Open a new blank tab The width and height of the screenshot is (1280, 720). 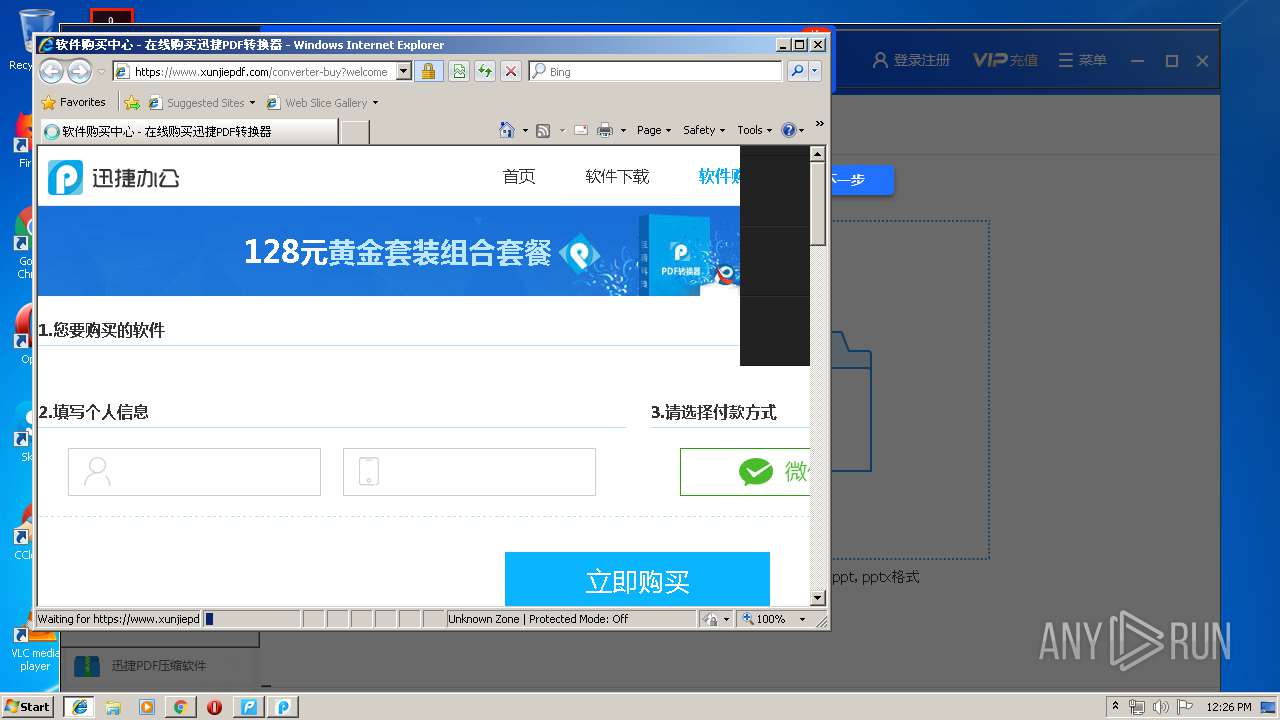355,131
